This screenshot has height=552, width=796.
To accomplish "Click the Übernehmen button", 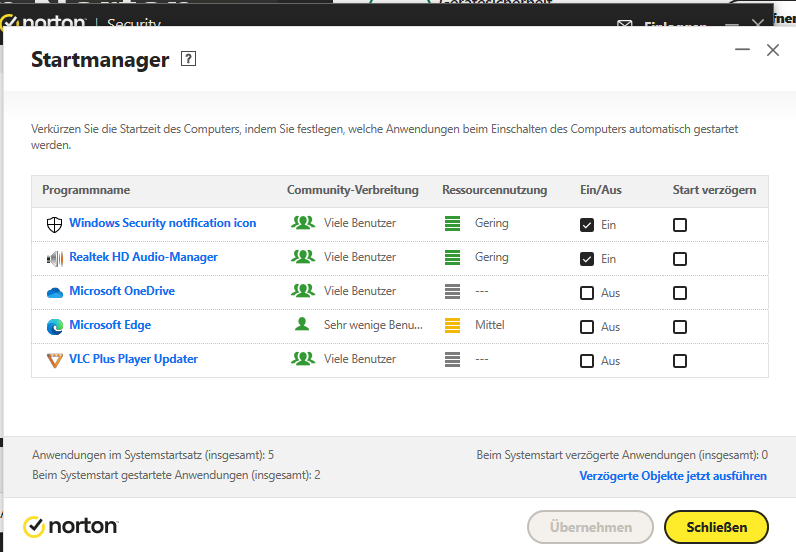I will click(x=590, y=527).
